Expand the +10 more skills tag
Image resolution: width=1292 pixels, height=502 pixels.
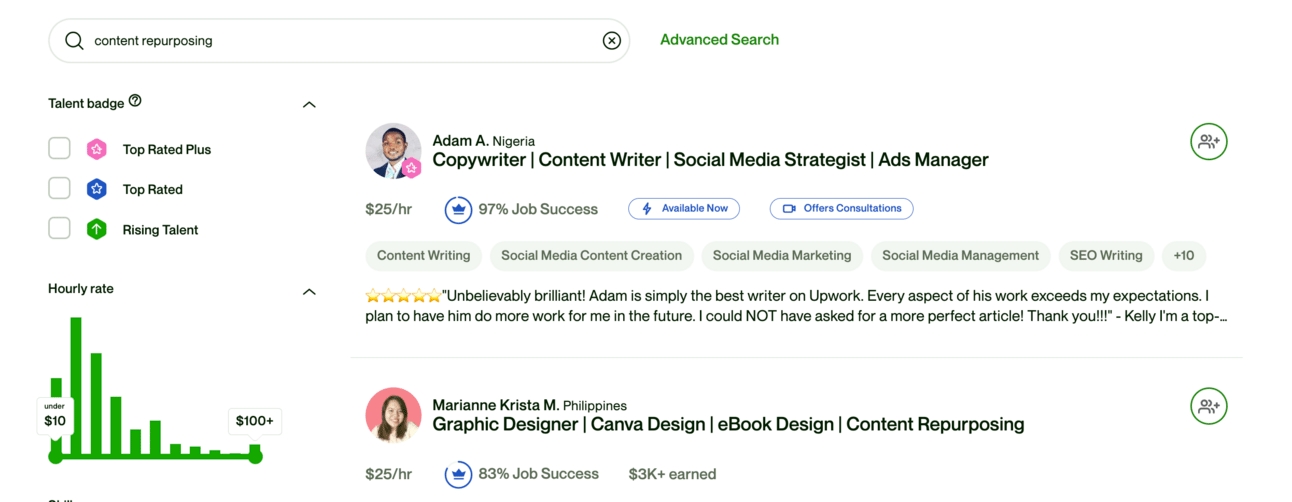(1183, 256)
